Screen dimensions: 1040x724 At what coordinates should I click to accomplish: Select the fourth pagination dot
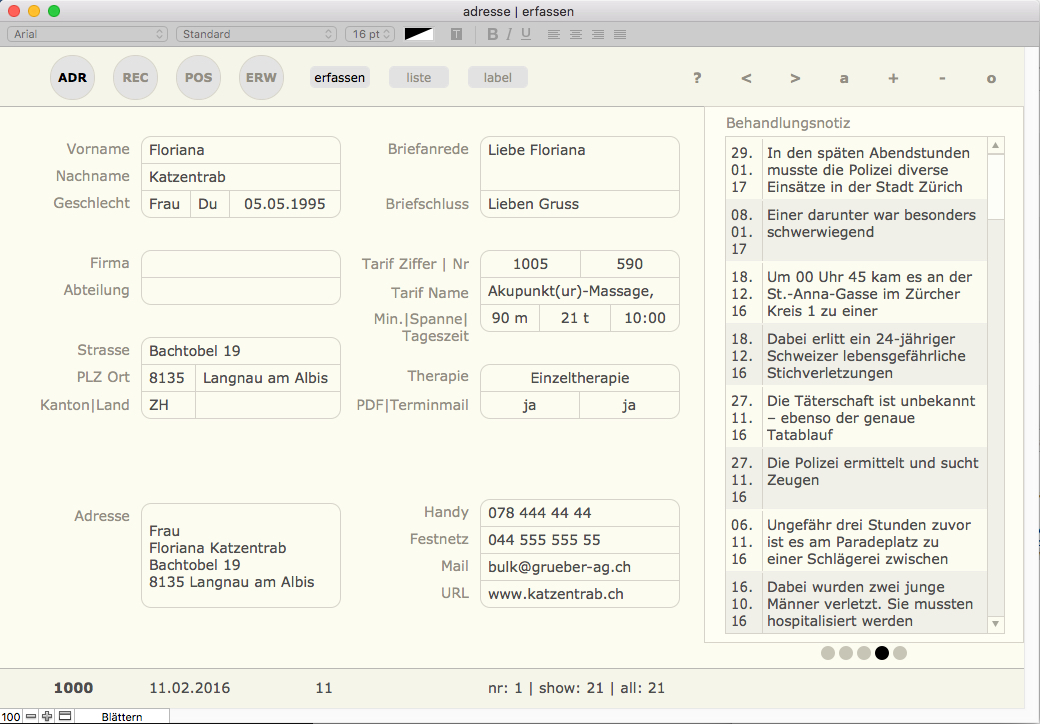(x=882, y=653)
